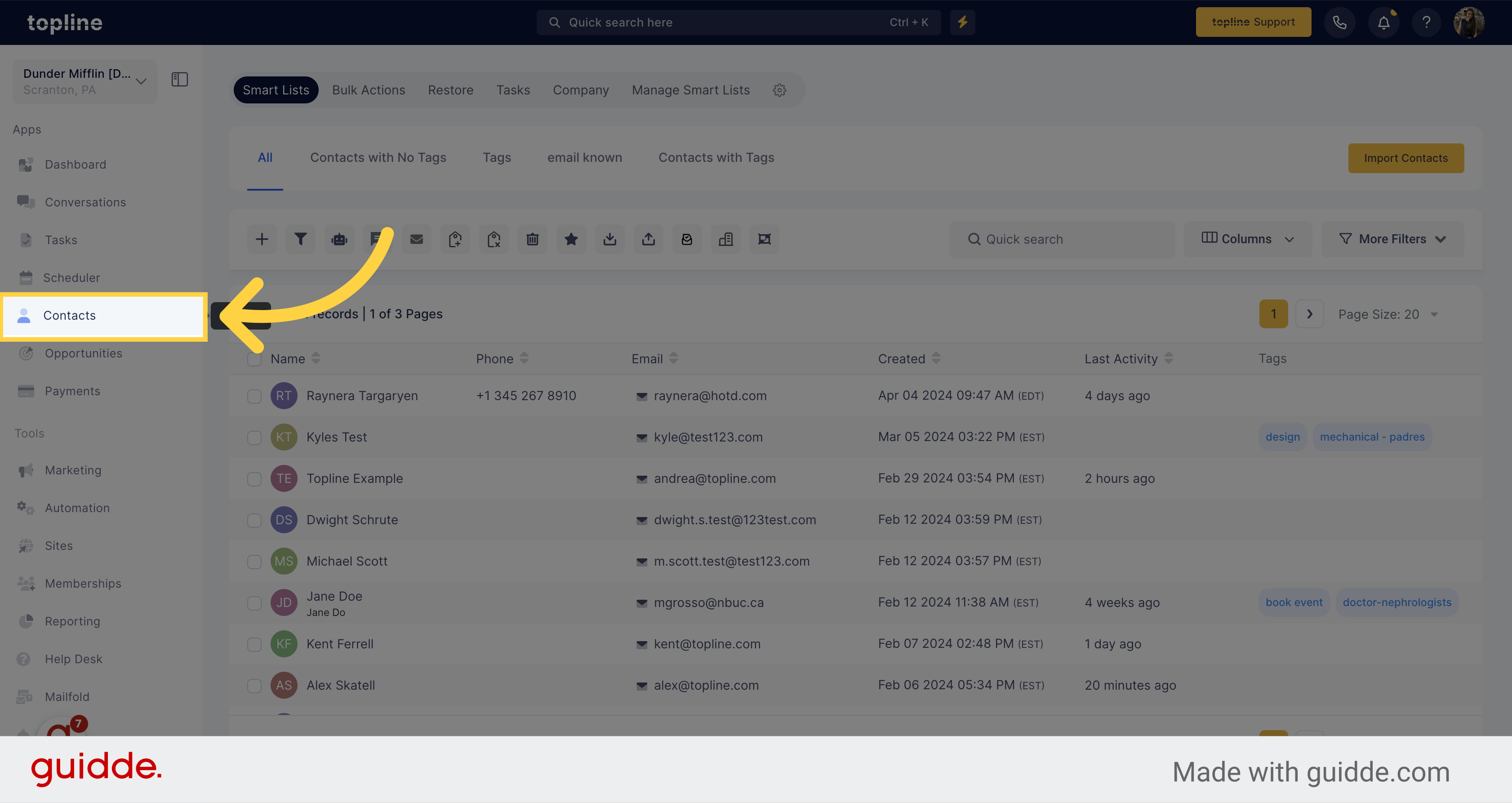Select Contacts with No Tags list

click(x=378, y=157)
